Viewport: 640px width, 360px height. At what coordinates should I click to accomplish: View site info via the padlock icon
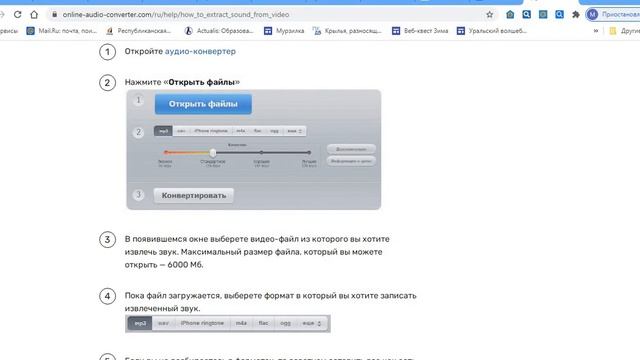(x=54, y=15)
